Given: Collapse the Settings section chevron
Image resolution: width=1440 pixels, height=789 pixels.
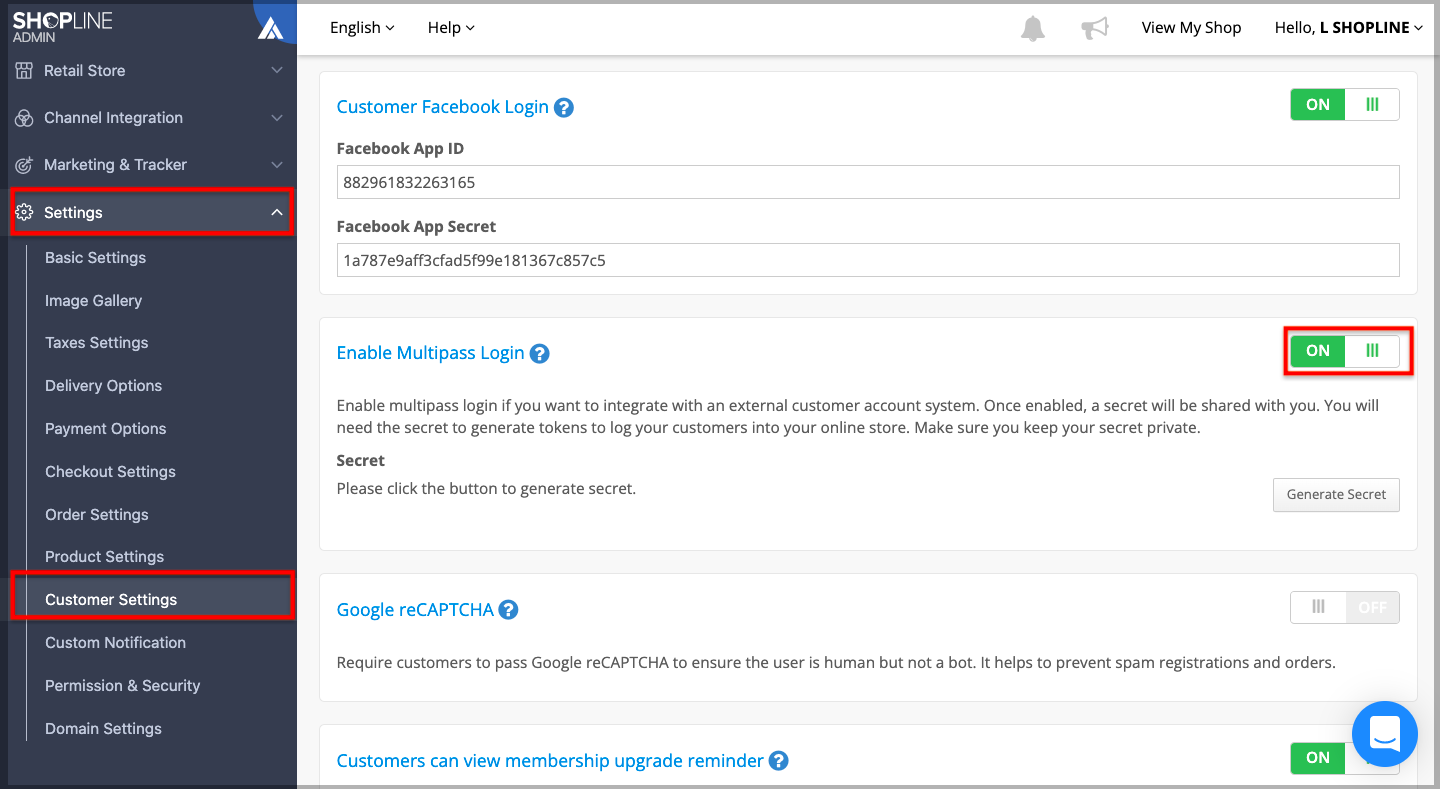Looking at the screenshot, I should pyautogui.click(x=277, y=212).
